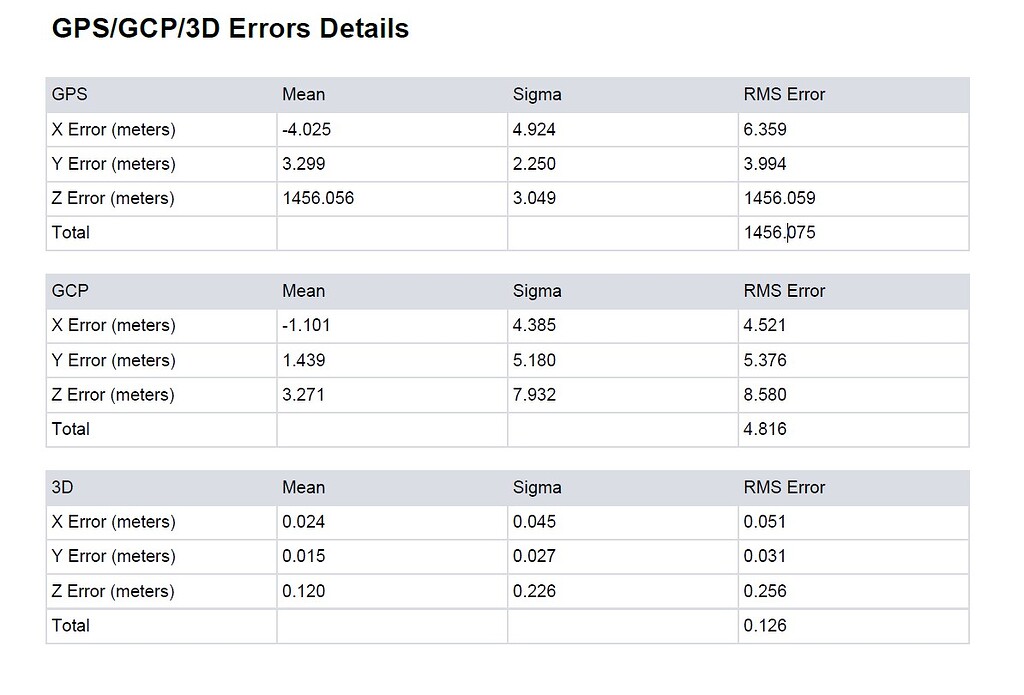The image size is (1024, 695).
Task: Select the GPS table RMS Error header
Action: (784, 94)
